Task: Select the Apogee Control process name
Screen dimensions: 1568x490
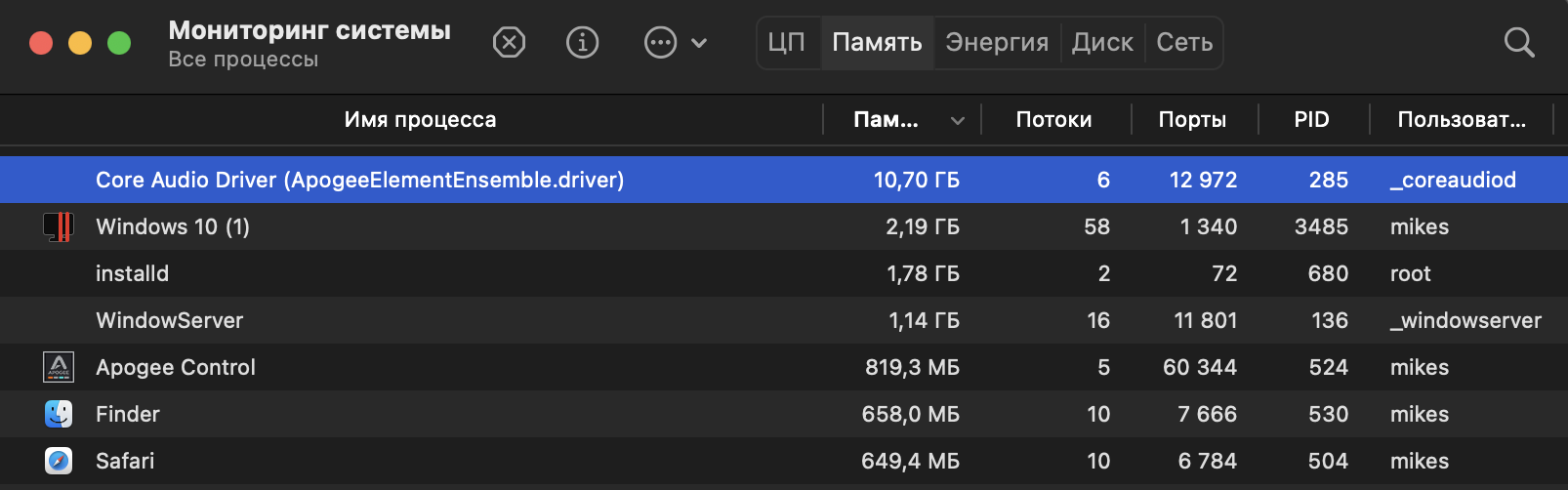Action: pyautogui.click(x=176, y=367)
